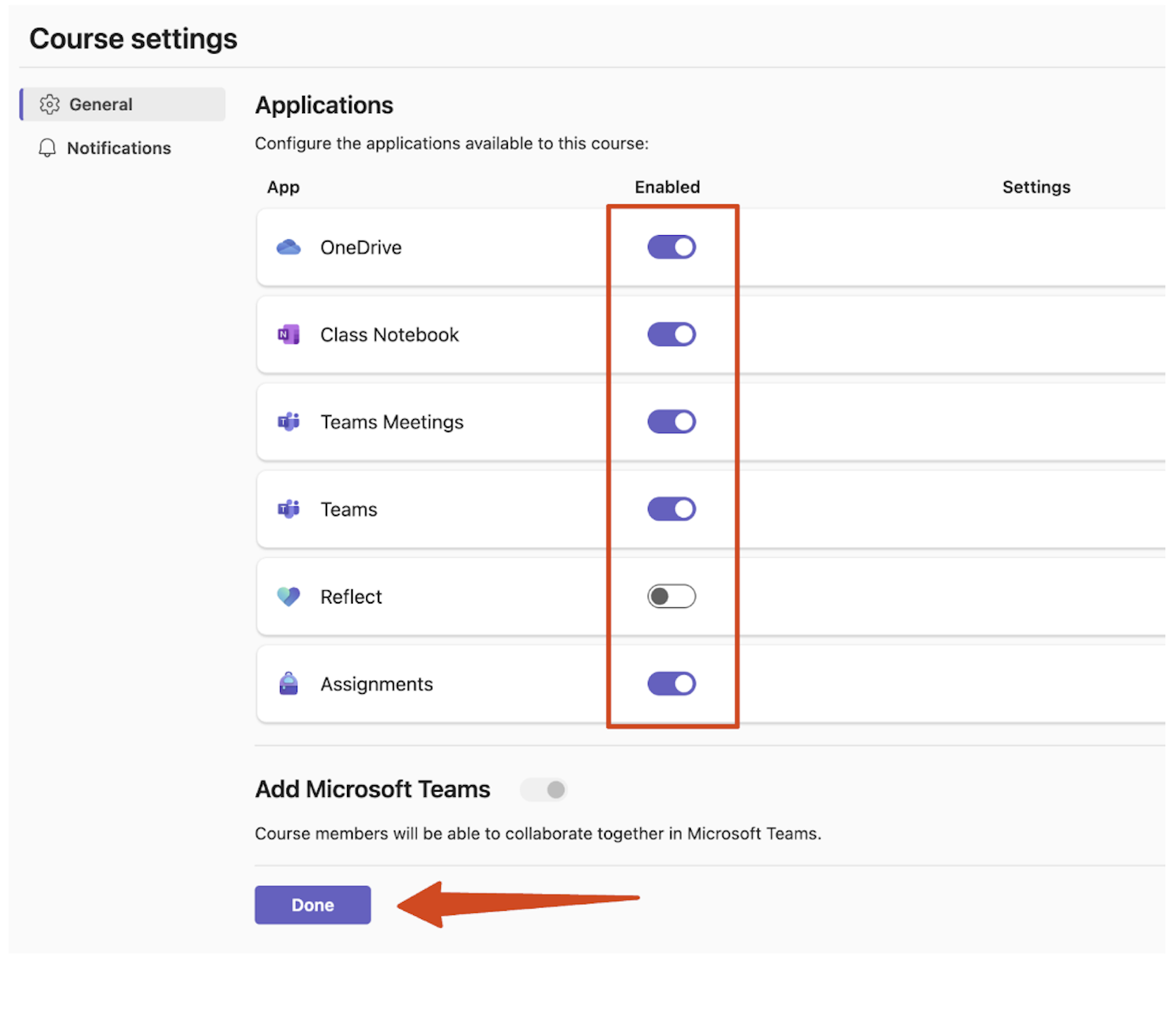Image resolution: width=1176 pixels, height=1010 pixels.
Task: Click the Teams Meetings app icon
Action: tap(288, 422)
